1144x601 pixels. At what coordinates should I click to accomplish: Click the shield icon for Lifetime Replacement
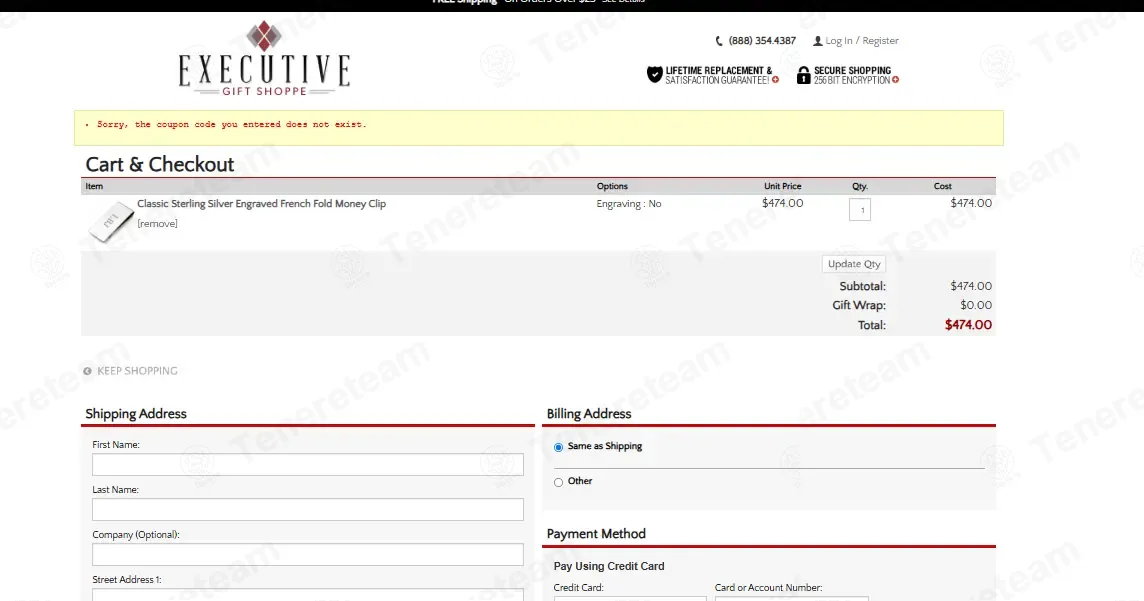coord(654,74)
